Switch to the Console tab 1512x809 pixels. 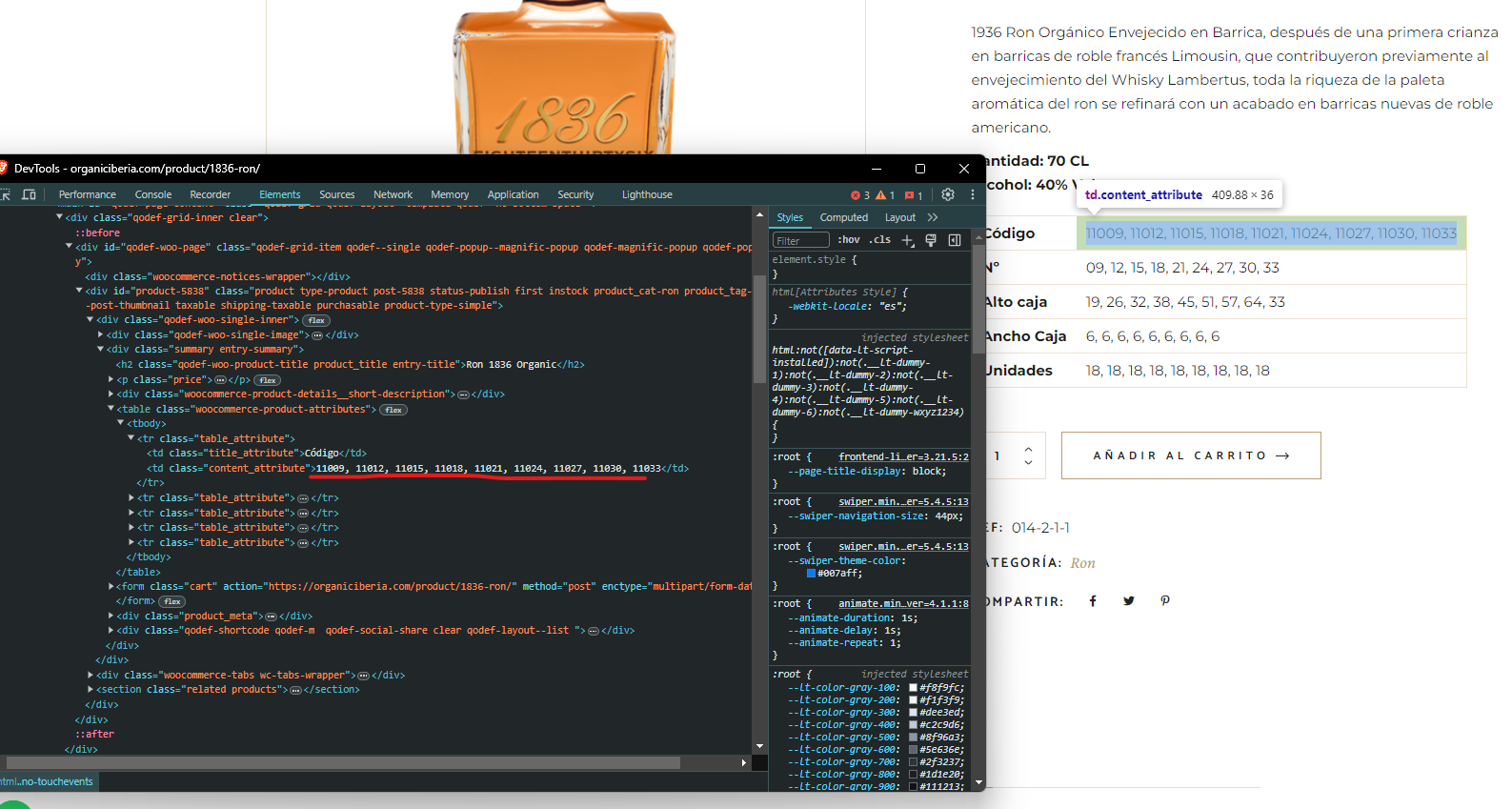click(x=153, y=194)
